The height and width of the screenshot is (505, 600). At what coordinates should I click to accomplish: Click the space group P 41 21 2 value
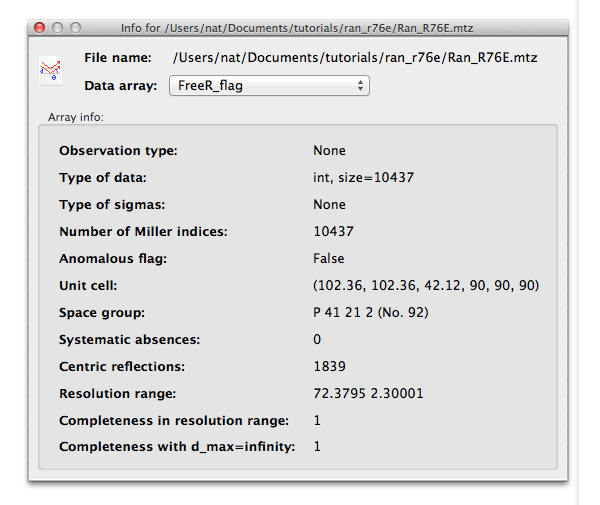369,312
